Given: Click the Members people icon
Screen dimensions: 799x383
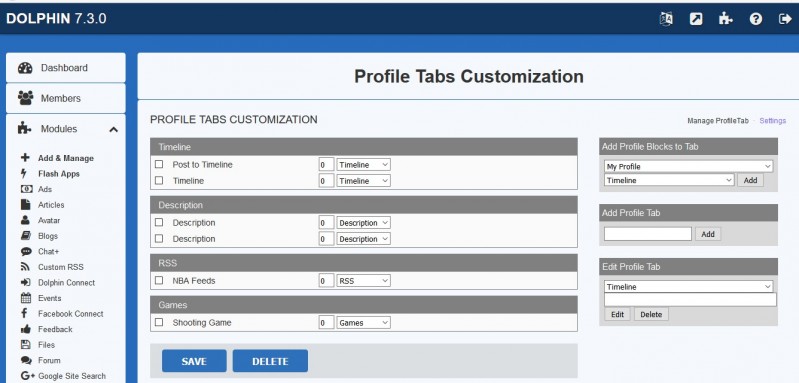Looking at the screenshot, I should click(25, 98).
